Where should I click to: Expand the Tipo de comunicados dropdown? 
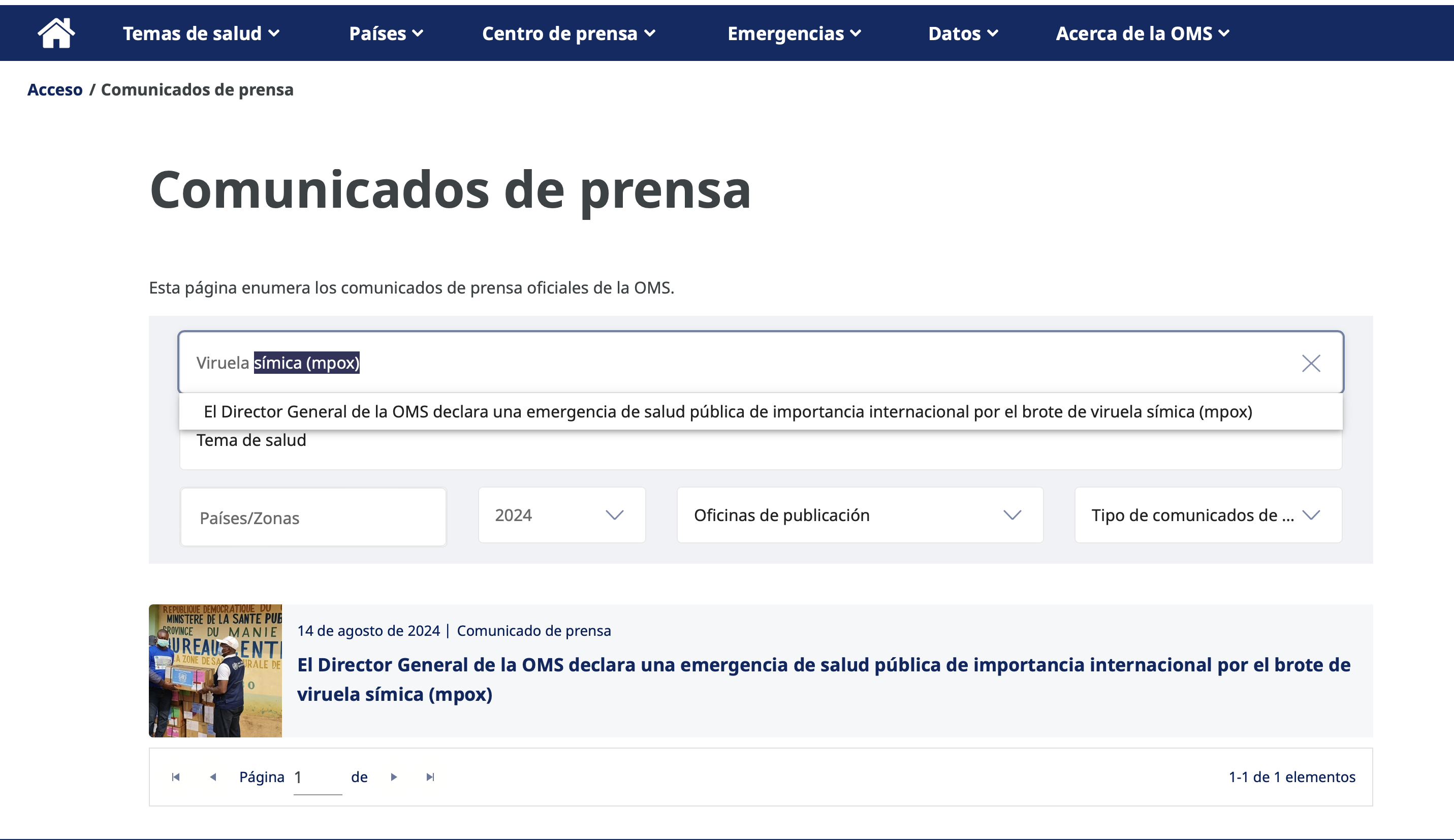[x=1208, y=514]
